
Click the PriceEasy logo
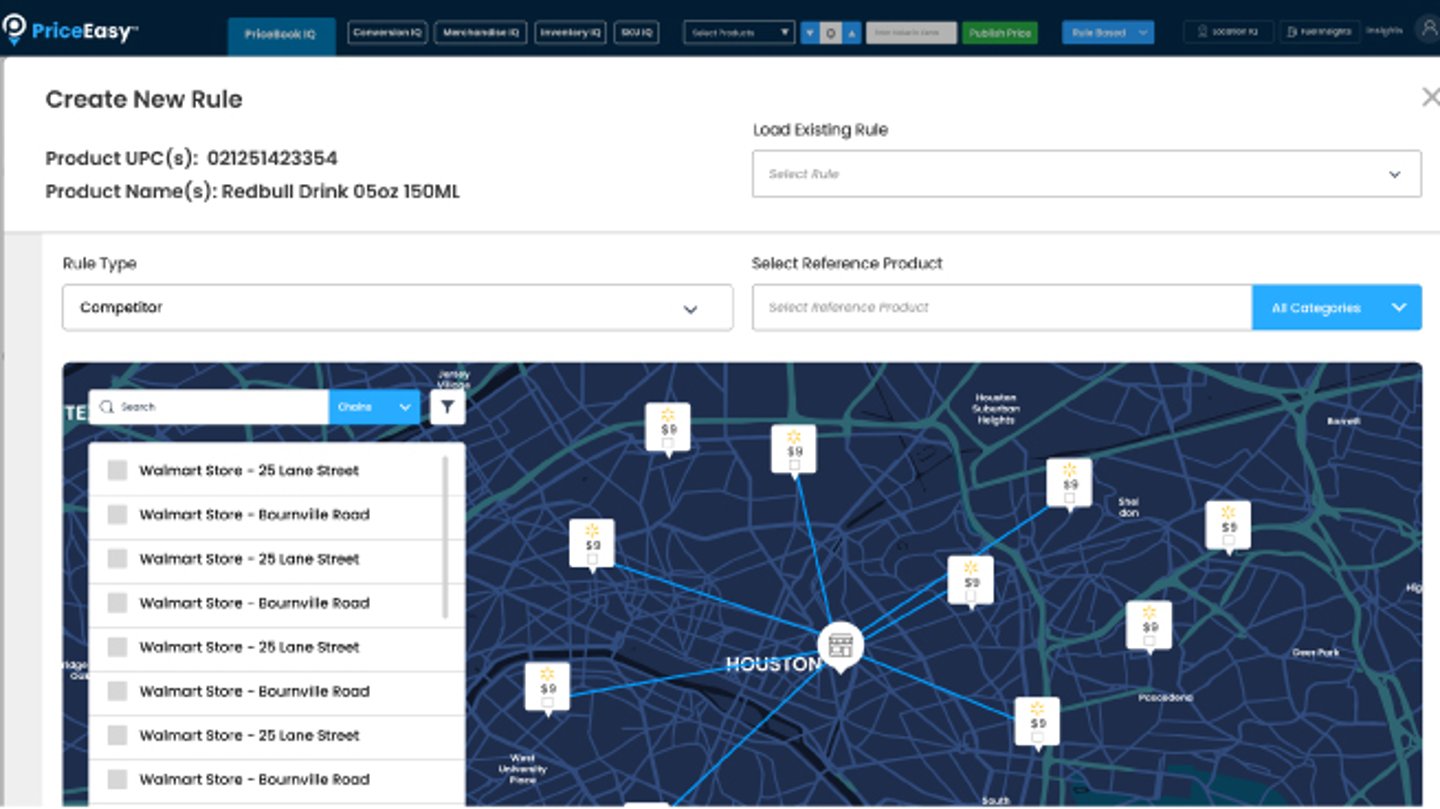70,31
